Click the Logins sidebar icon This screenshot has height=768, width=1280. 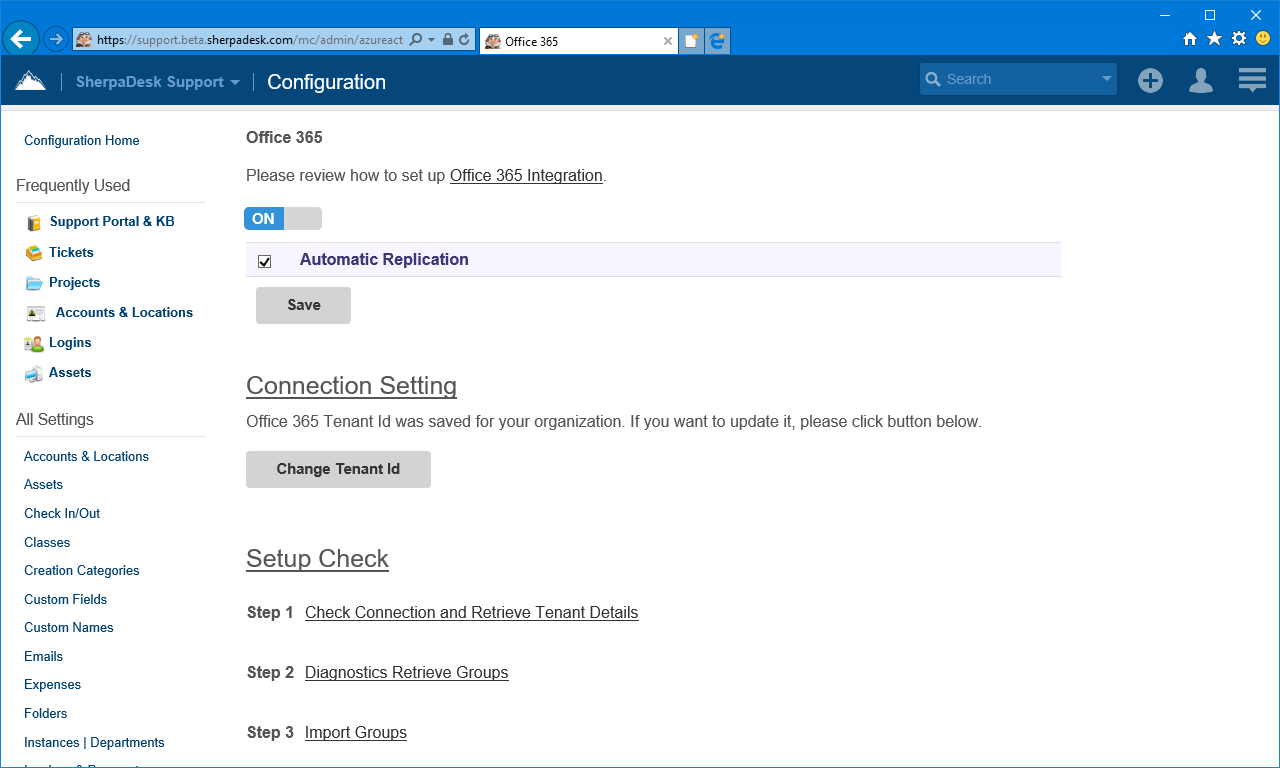[32, 342]
